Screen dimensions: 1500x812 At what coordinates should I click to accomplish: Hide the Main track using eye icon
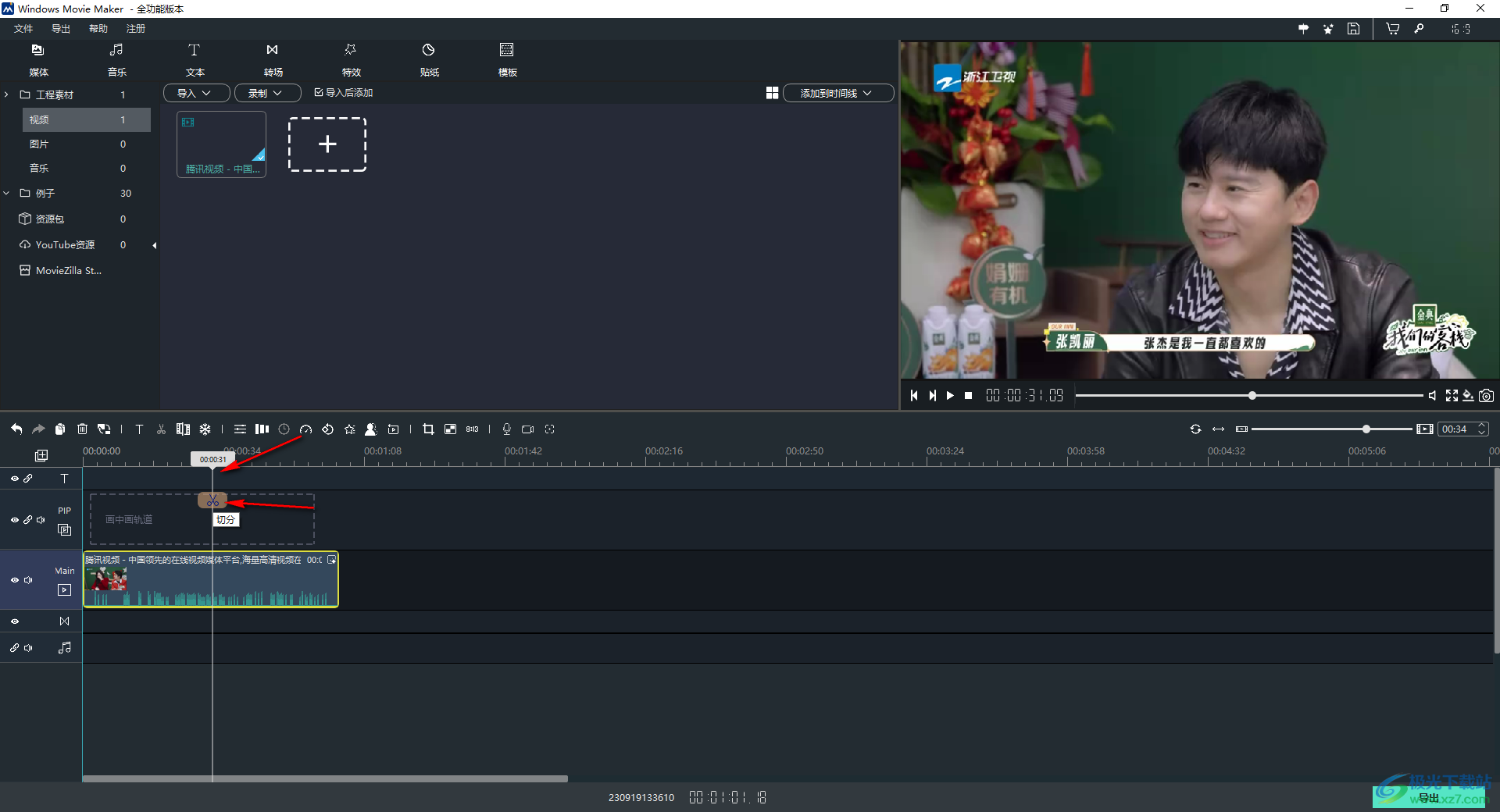pos(14,580)
